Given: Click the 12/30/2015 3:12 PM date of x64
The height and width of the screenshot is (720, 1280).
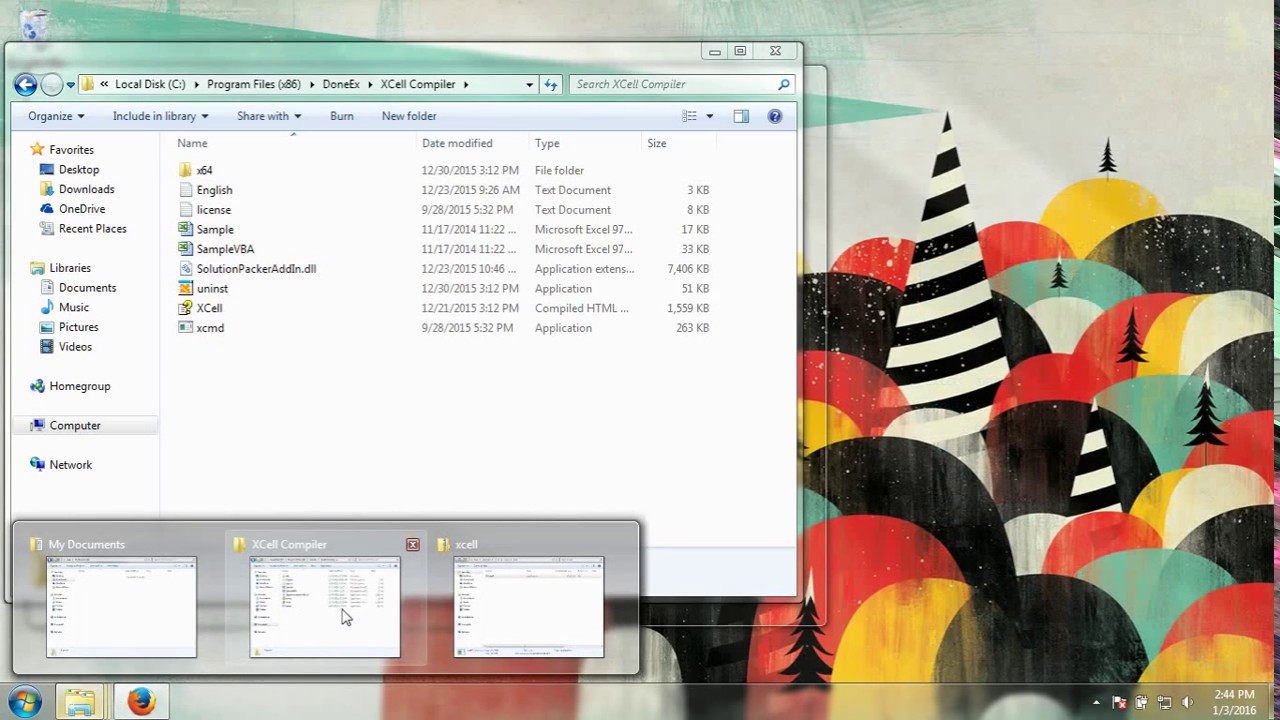Looking at the screenshot, I should [x=470, y=171].
